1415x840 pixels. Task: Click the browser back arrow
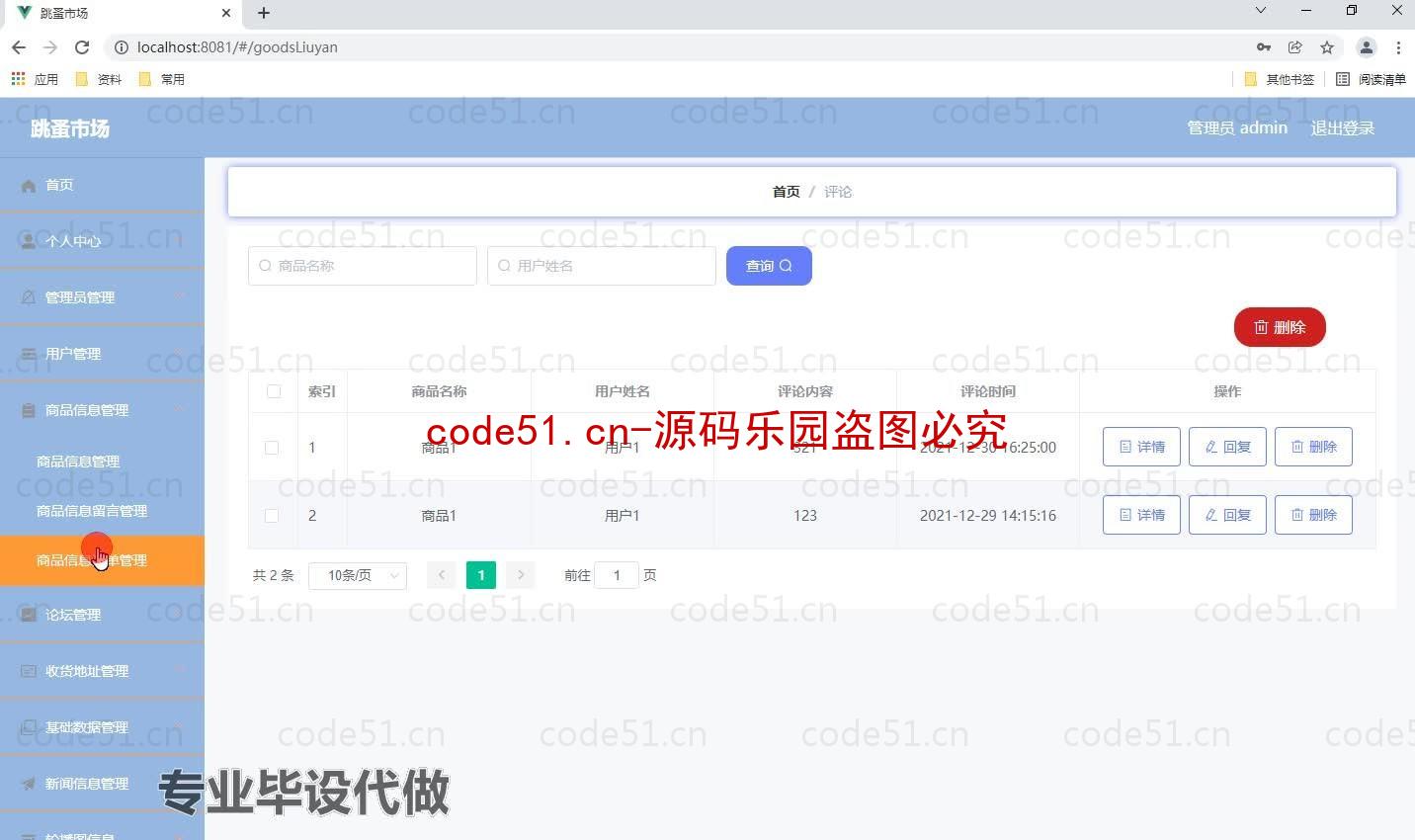point(19,47)
